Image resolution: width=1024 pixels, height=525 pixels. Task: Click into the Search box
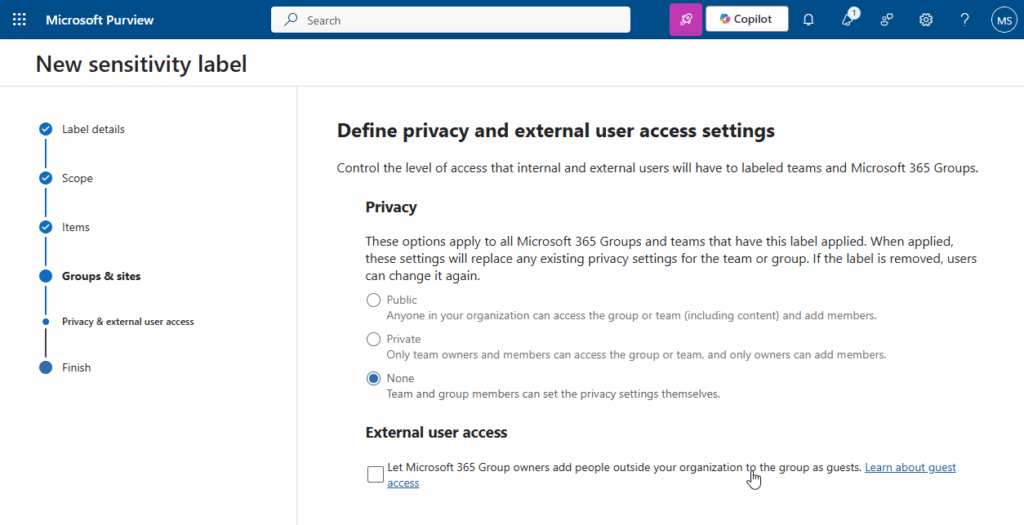450,20
